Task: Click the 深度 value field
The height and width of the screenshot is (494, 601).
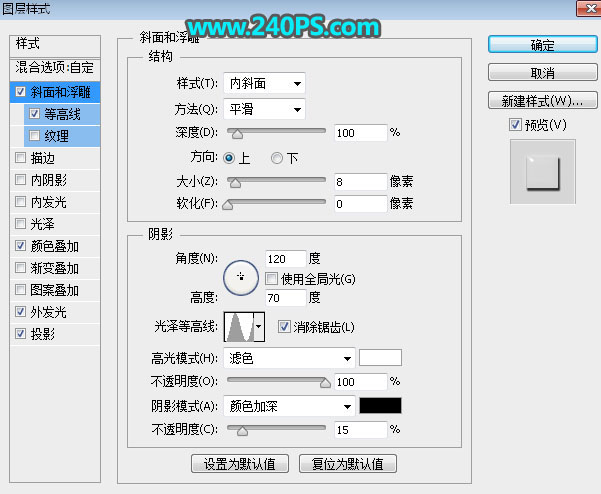Action: 360,133
